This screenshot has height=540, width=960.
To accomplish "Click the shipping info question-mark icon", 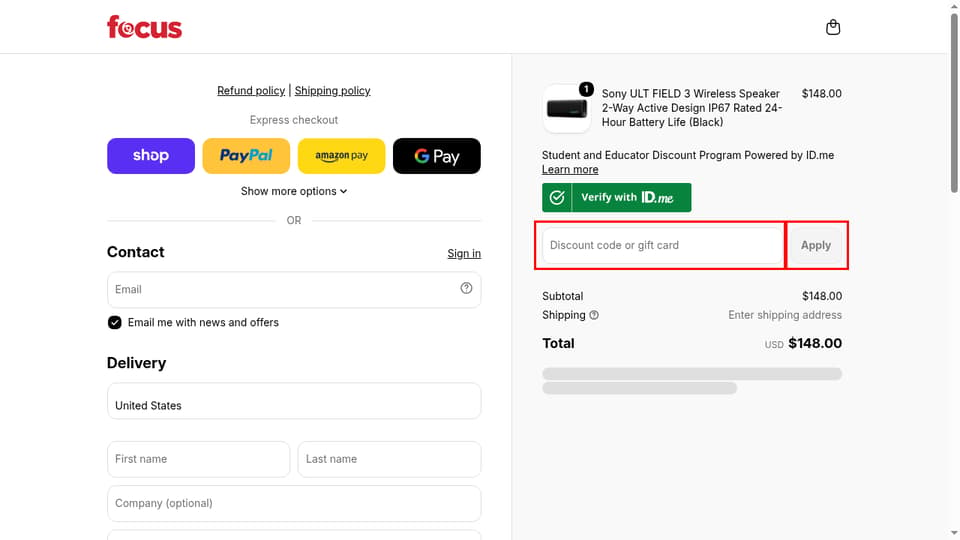I will tap(594, 315).
